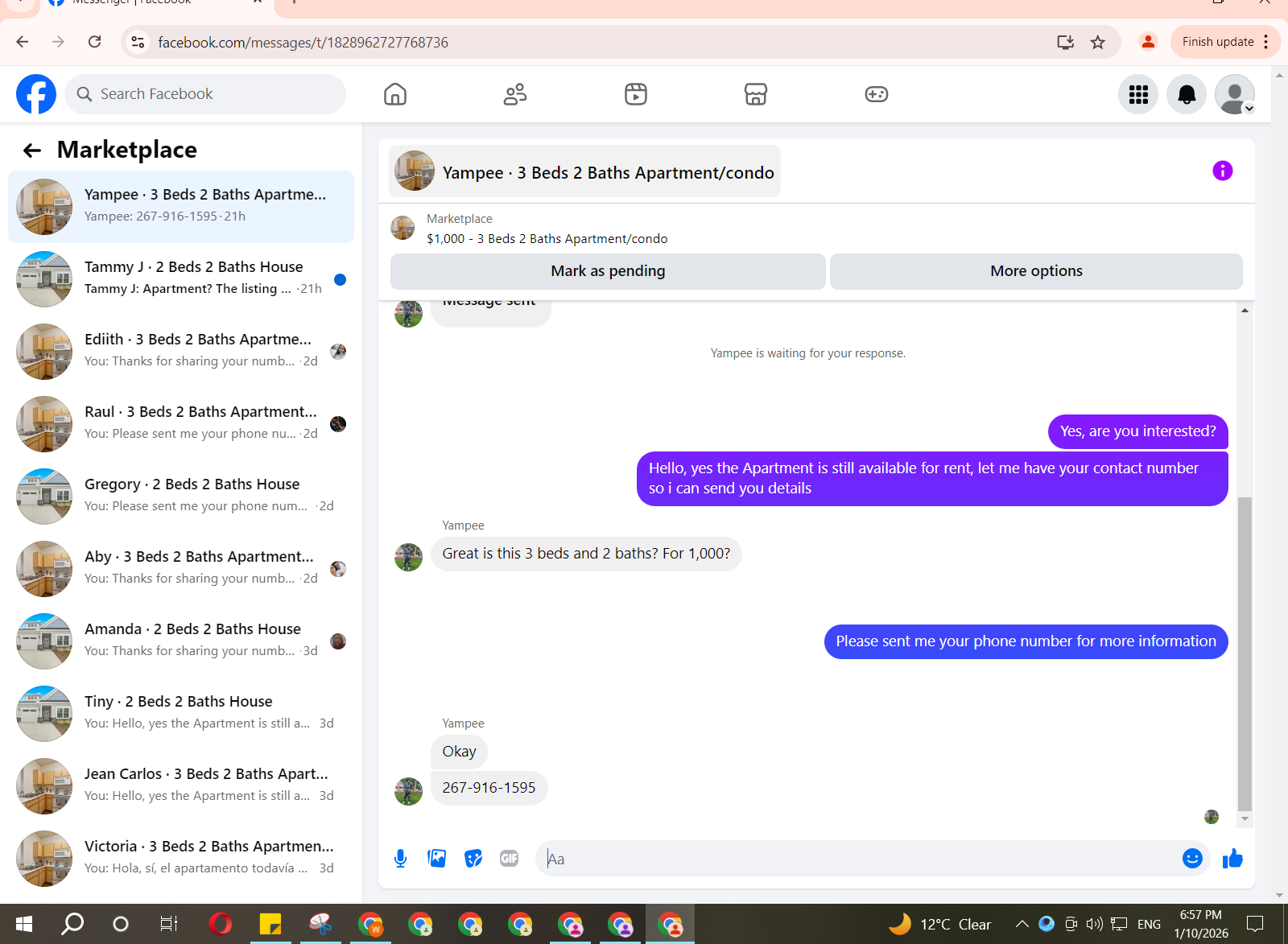
Task: Click chat scroll up arrow
Action: point(1245,311)
